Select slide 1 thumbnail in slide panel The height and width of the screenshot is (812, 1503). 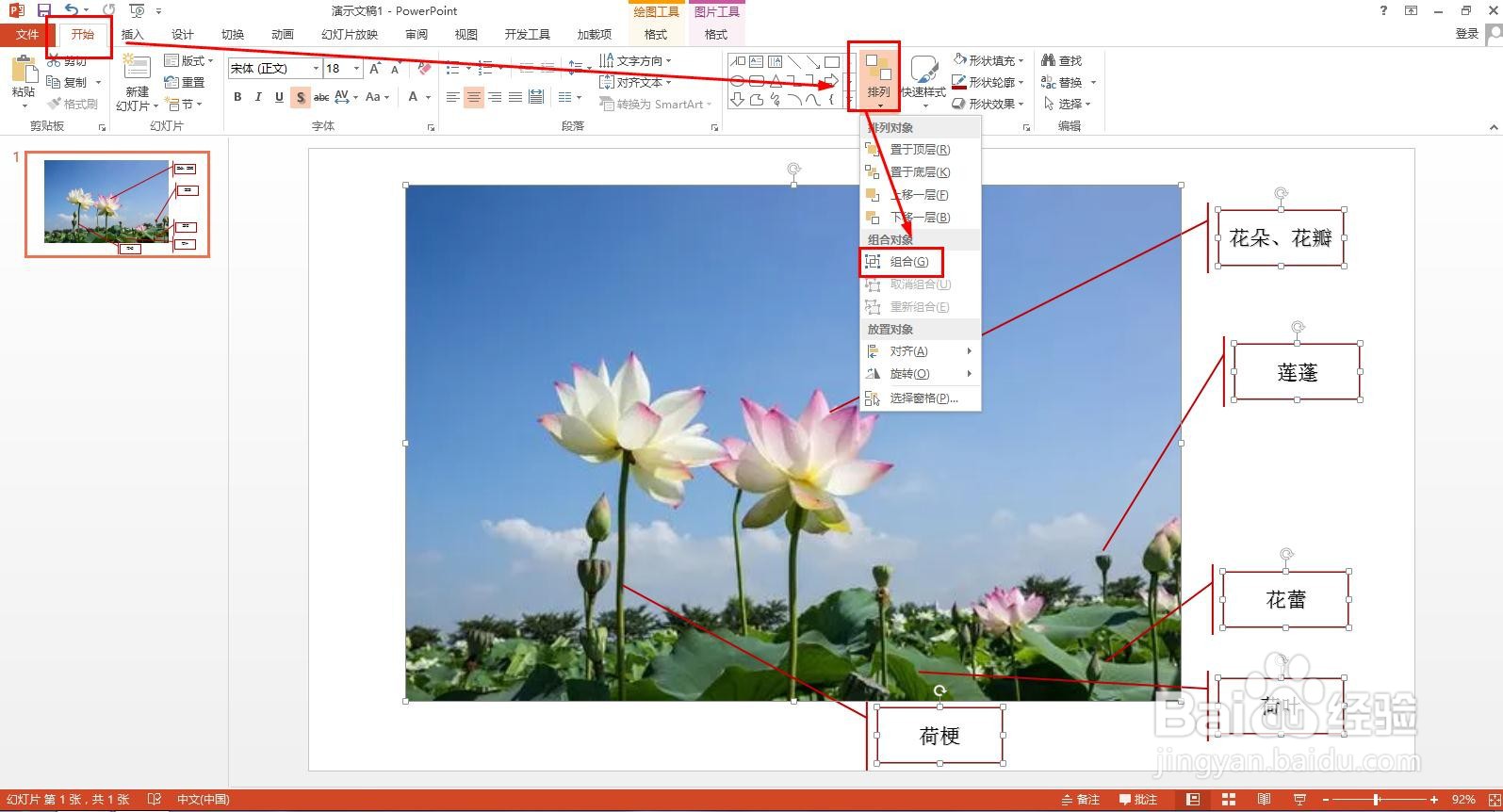click(x=117, y=203)
